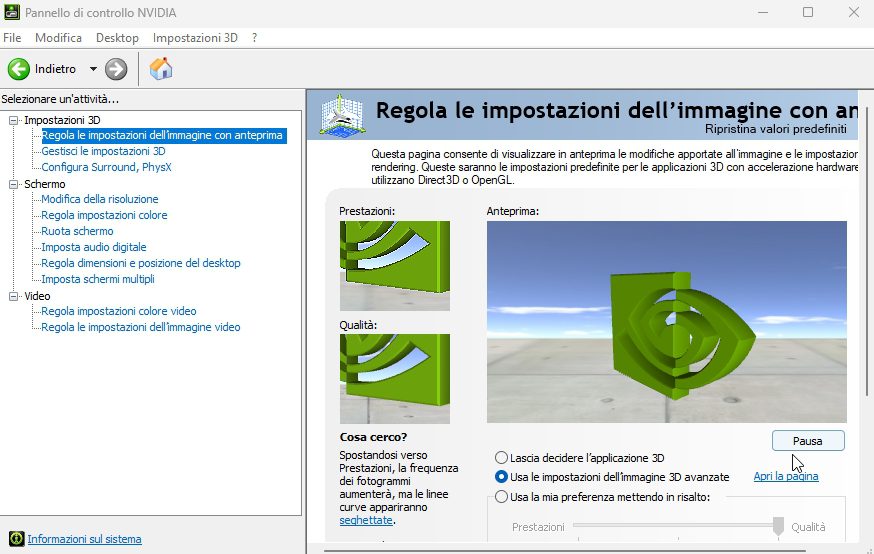Screen dimensions: 874x554
Task: Open 'Gestisci le impostazioni 3D' page
Action: [x=103, y=151]
